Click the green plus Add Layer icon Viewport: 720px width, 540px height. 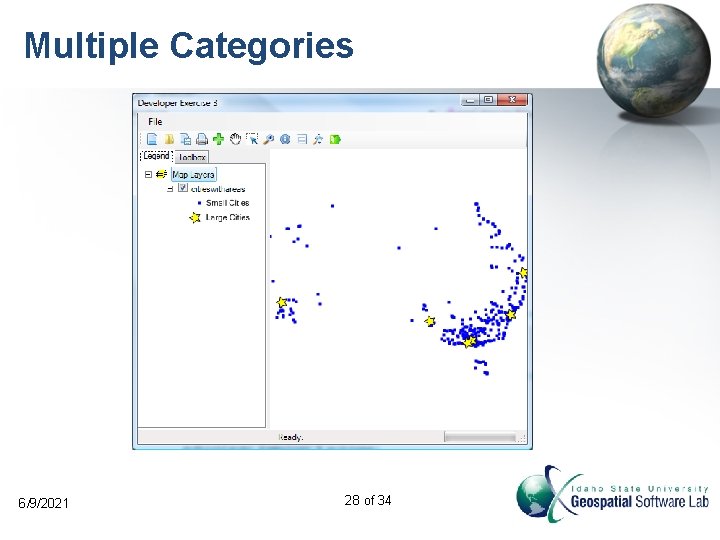[x=219, y=139]
